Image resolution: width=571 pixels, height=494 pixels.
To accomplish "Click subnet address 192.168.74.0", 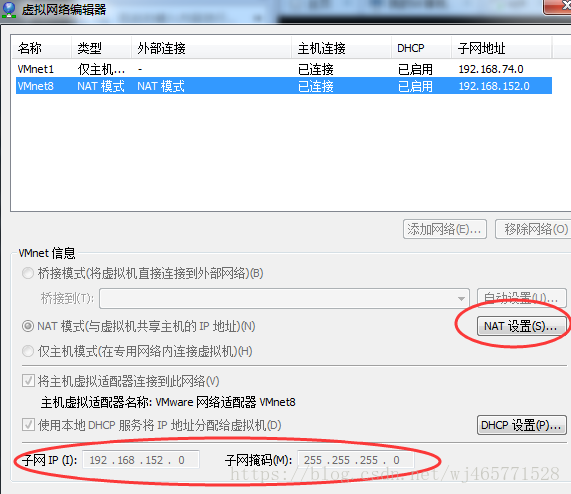I will click(491, 69).
